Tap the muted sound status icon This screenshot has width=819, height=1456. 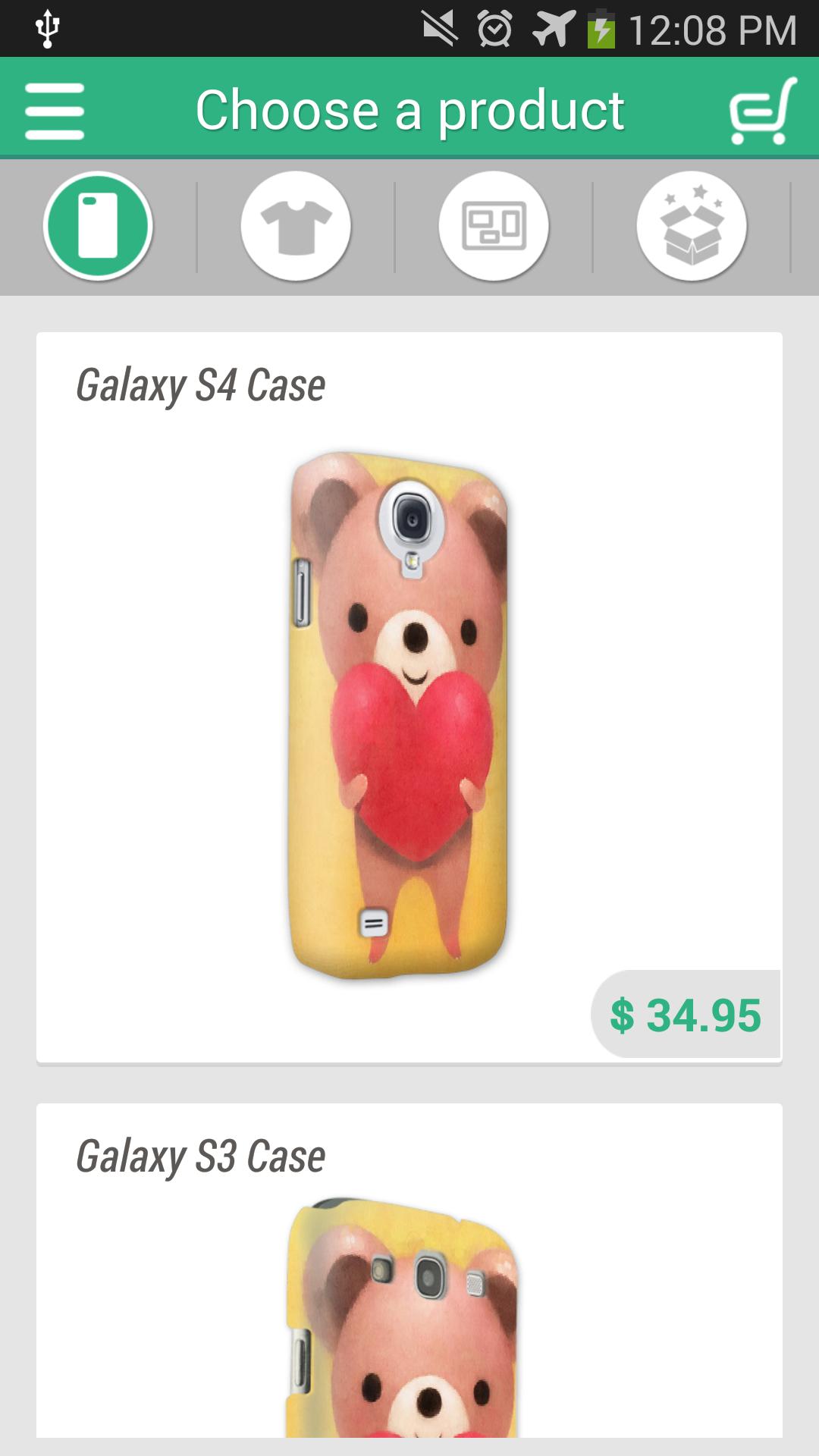(x=440, y=29)
